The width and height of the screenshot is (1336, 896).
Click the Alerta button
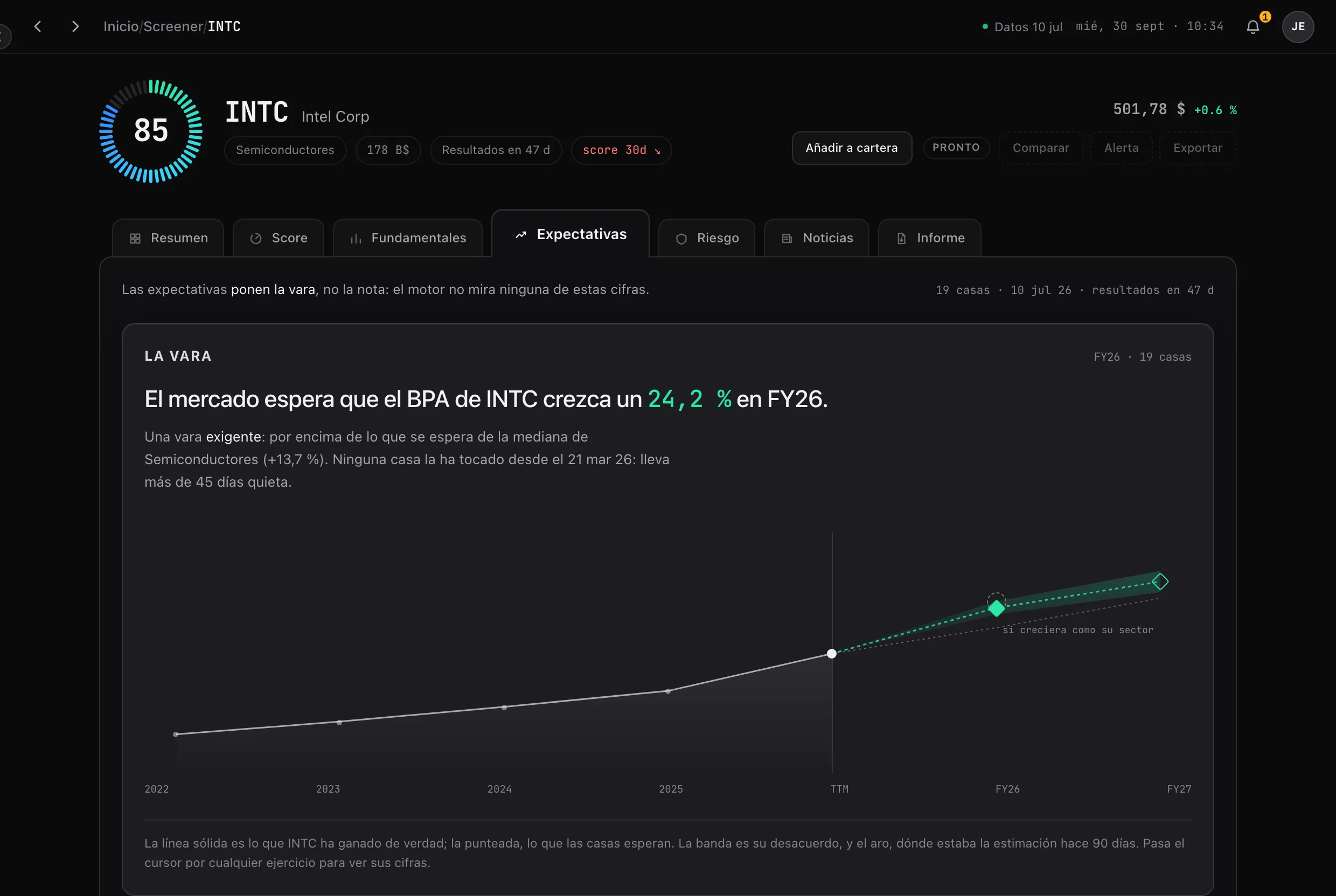click(x=1121, y=148)
